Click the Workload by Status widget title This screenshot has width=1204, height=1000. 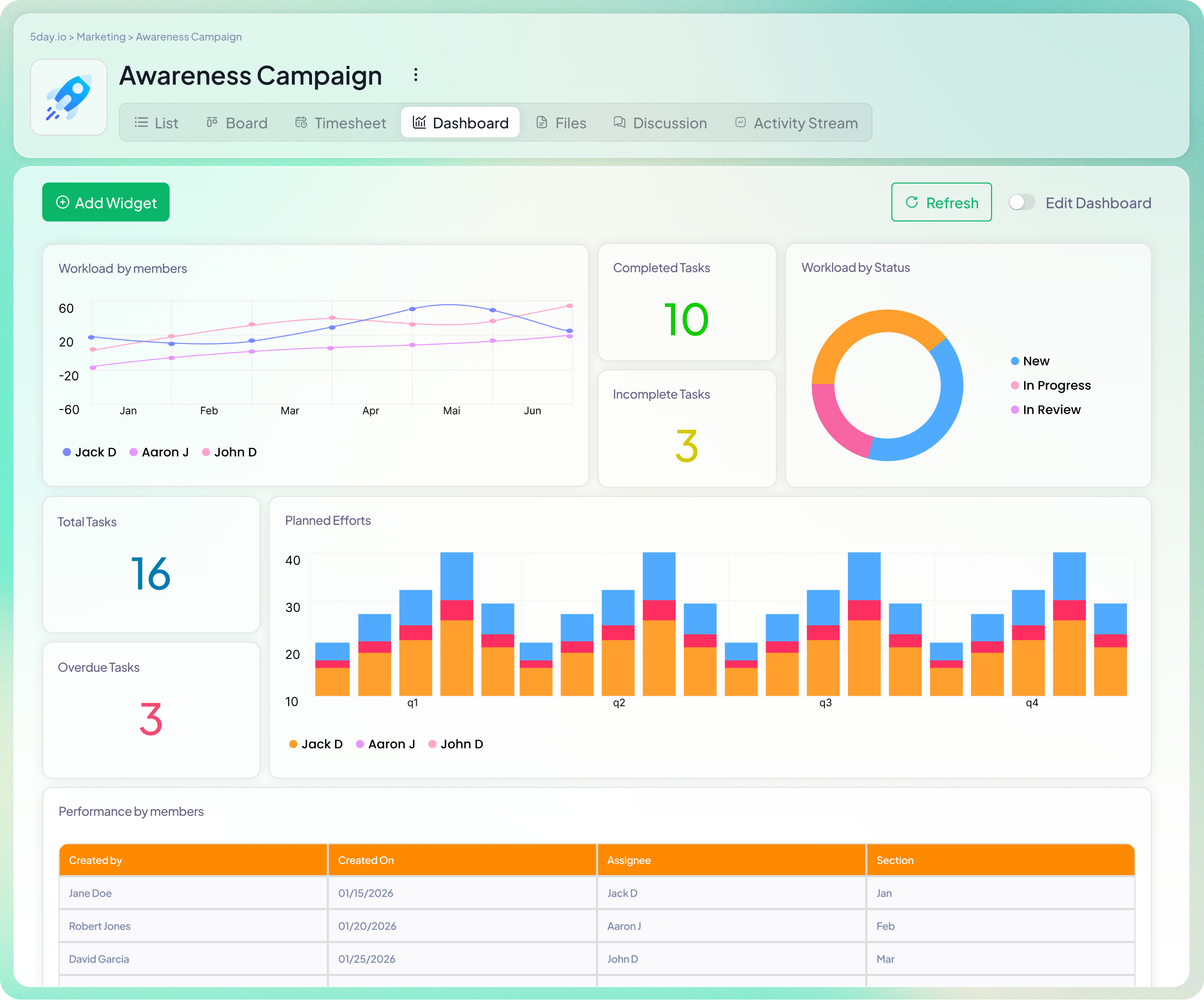pyautogui.click(x=856, y=268)
